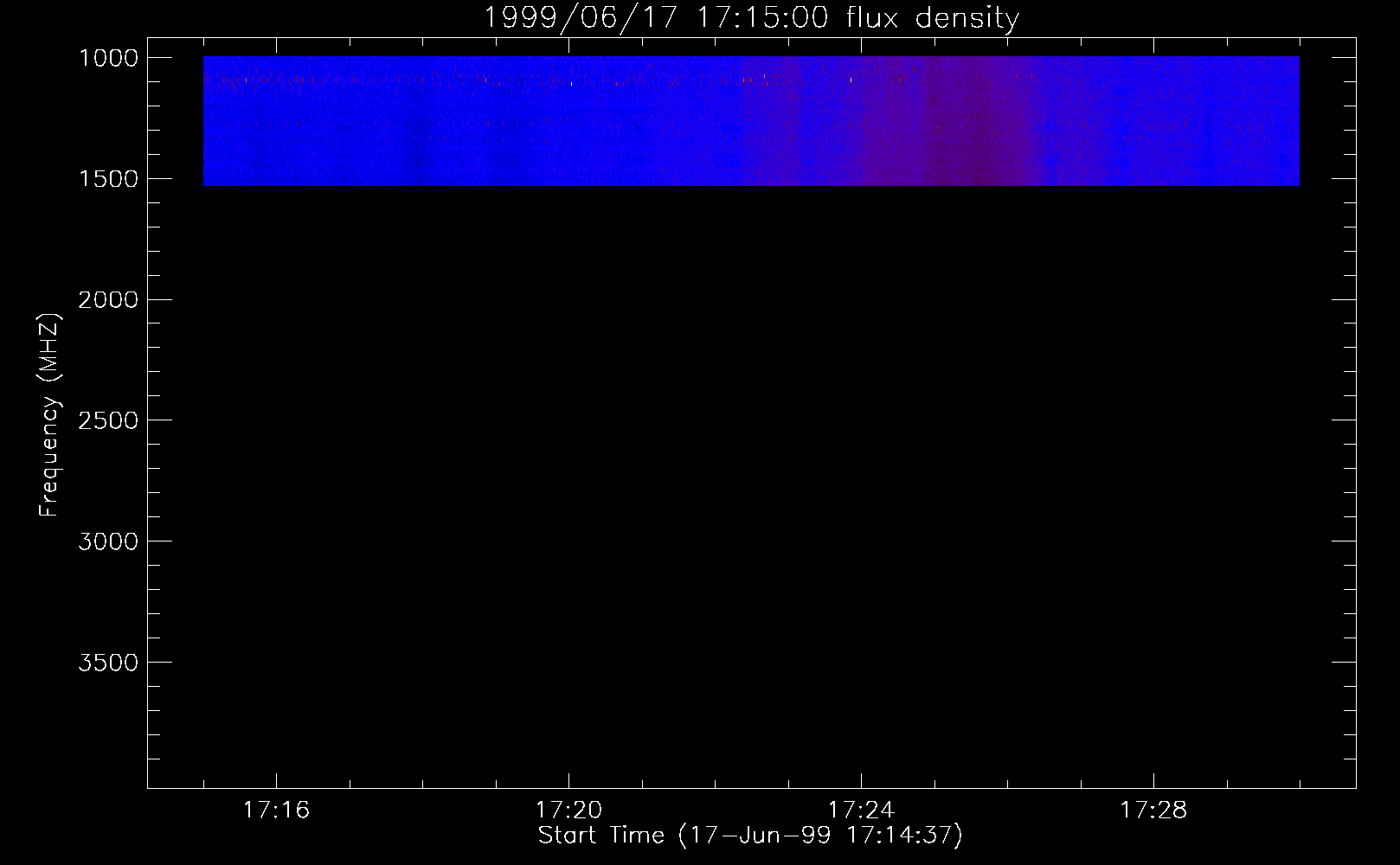1400x865 pixels.
Task: Select the 2500 frequency axis label
Action: [x=108, y=420]
